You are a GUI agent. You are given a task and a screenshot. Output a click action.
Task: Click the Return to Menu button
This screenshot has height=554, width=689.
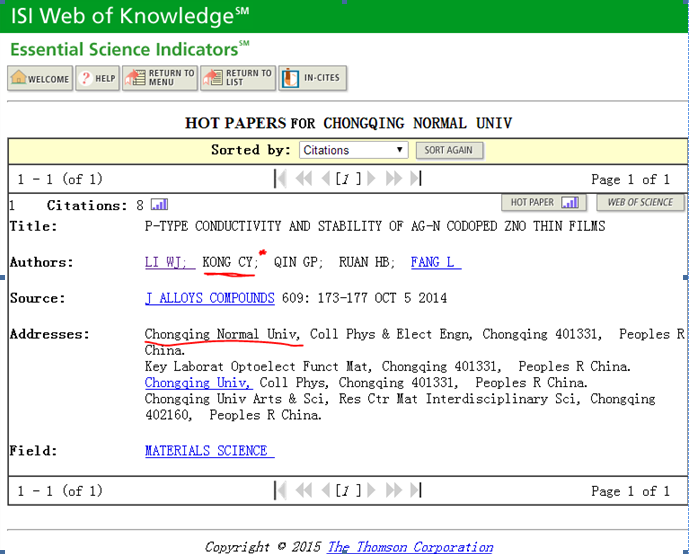160,79
